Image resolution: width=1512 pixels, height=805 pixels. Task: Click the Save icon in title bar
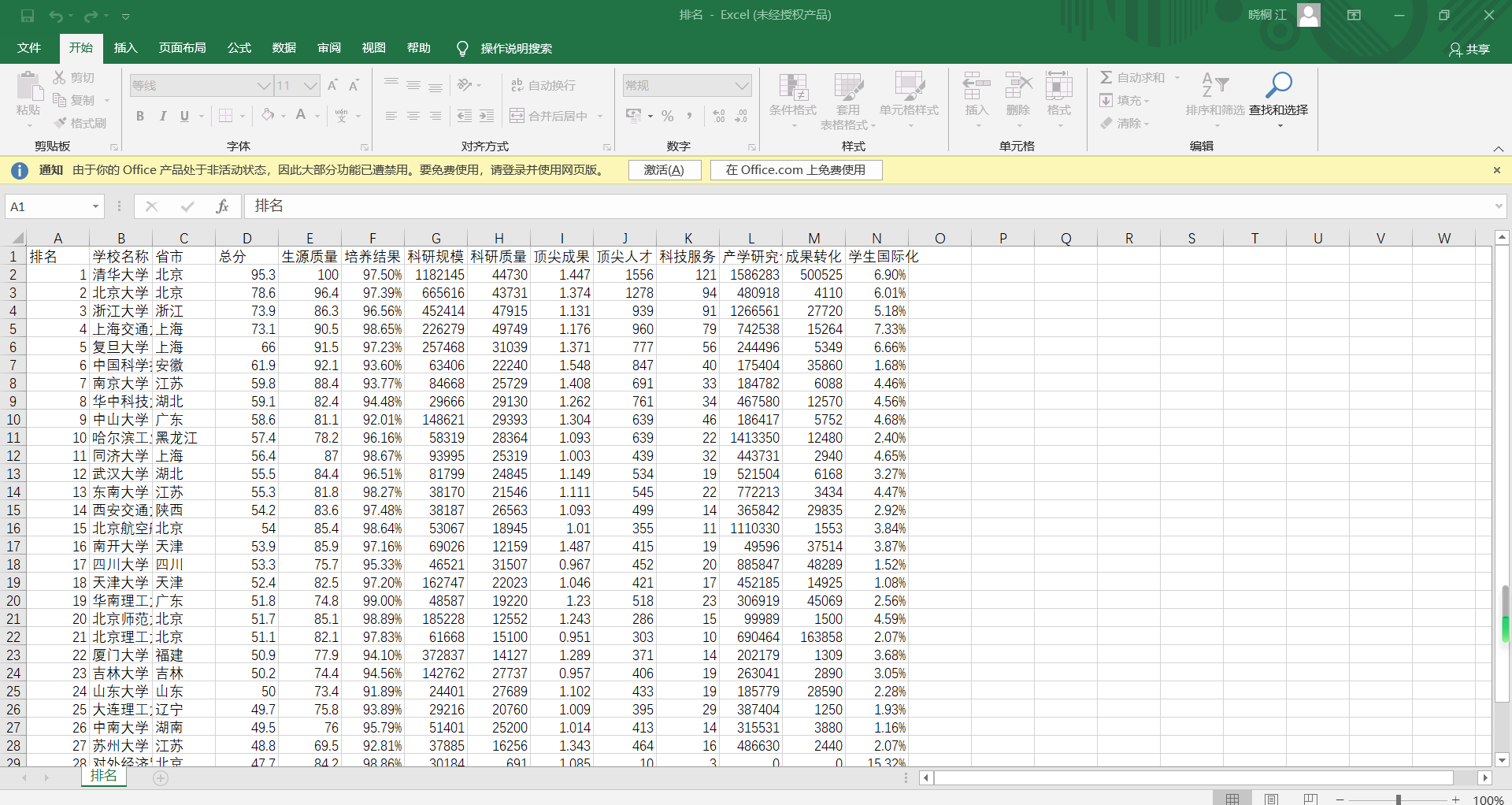pyautogui.click(x=28, y=16)
